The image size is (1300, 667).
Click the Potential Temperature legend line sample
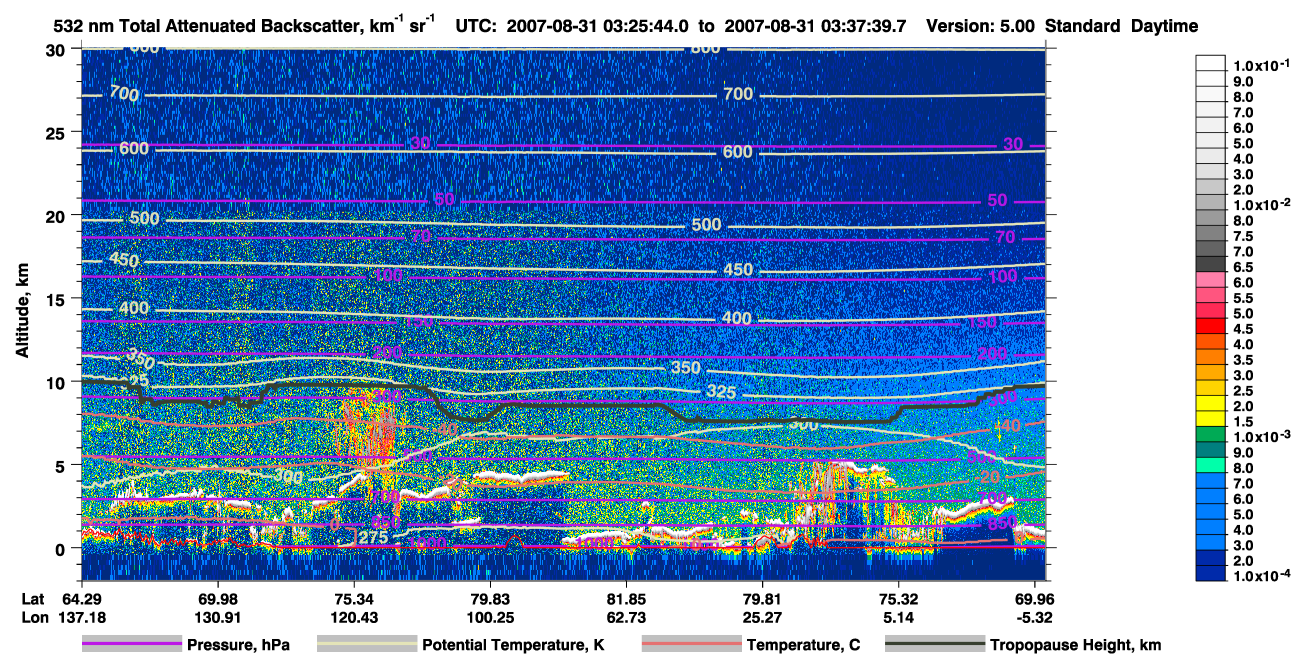point(367,645)
